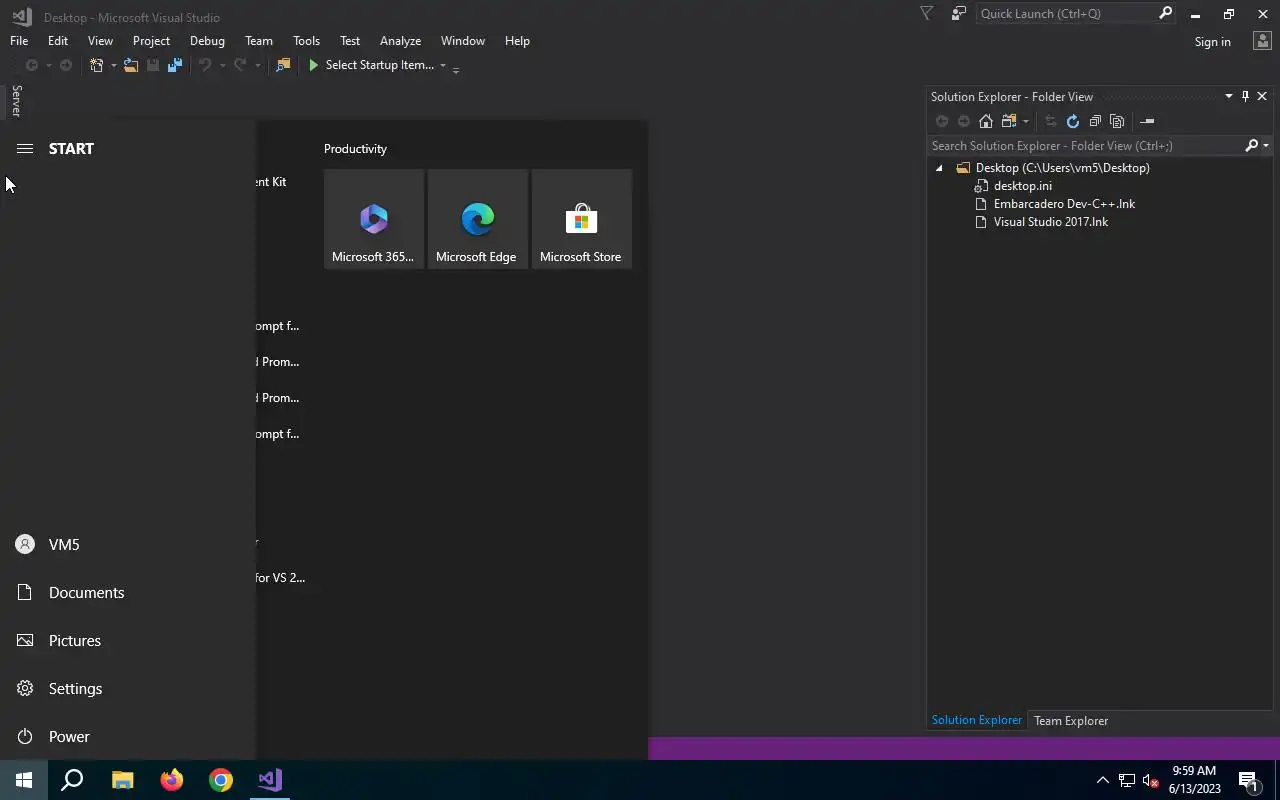Click the Redo toolbar icon

click(240, 65)
